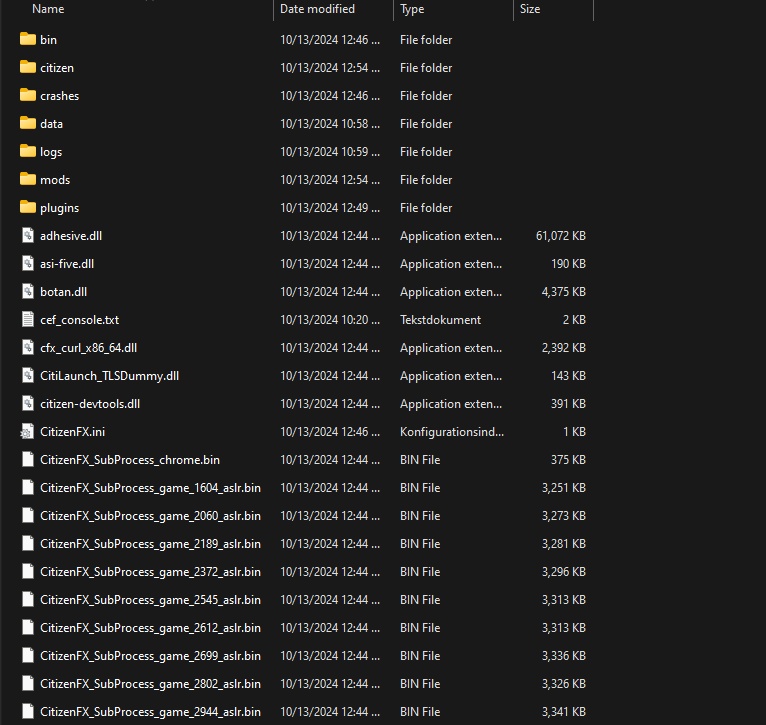The height and width of the screenshot is (725, 766).
Task: Sort by the Size column header
Action: coord(530,9)
